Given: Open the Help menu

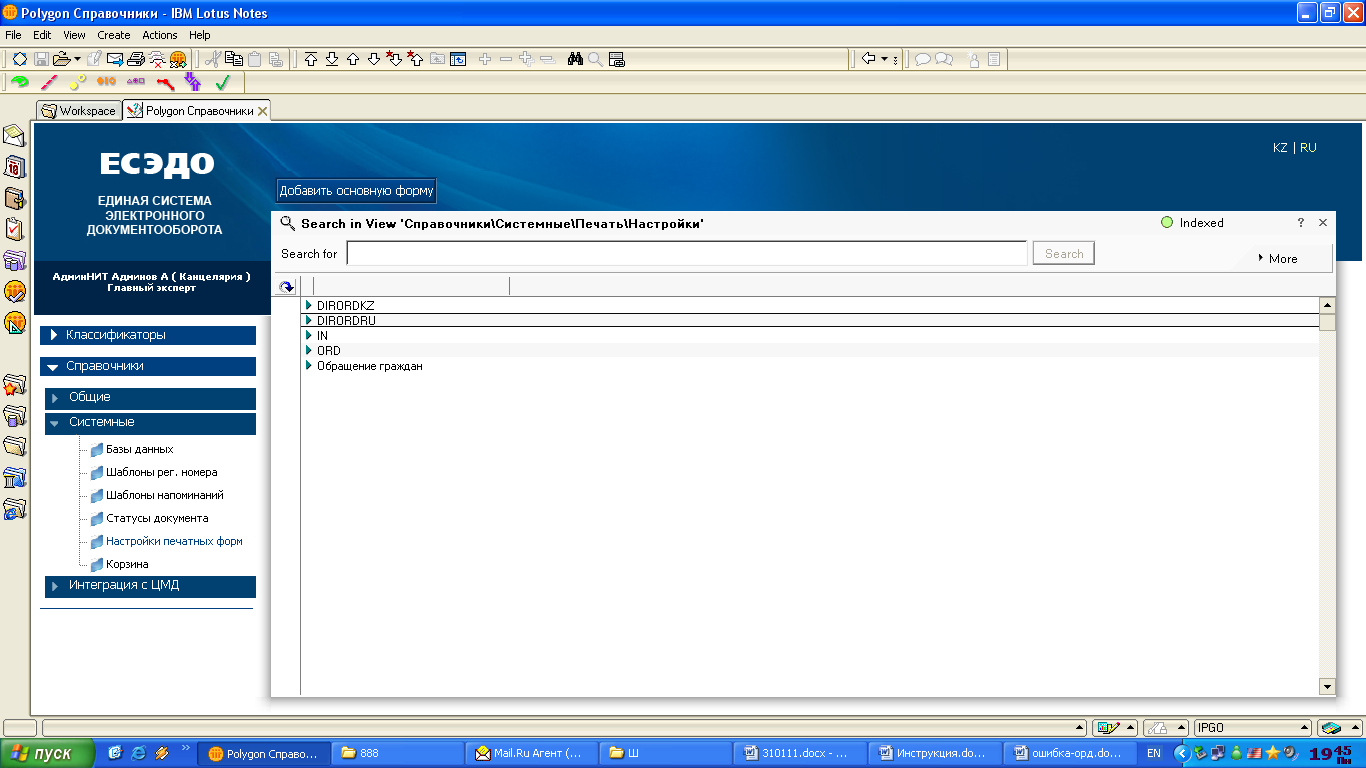Looking at the screenshot, I should (200, 35).
